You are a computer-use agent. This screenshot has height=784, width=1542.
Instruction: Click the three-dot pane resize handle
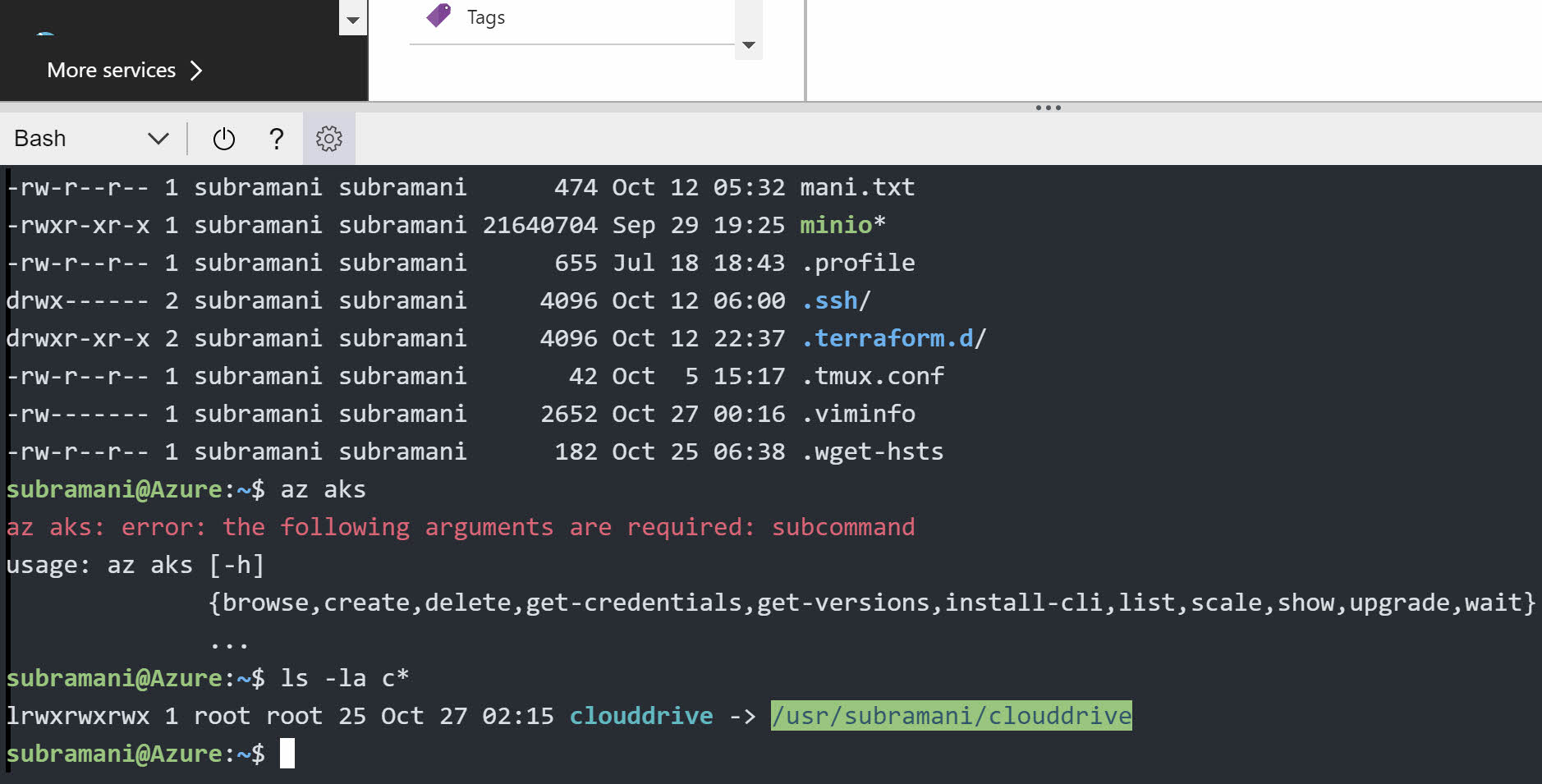tap(1048, 107)
